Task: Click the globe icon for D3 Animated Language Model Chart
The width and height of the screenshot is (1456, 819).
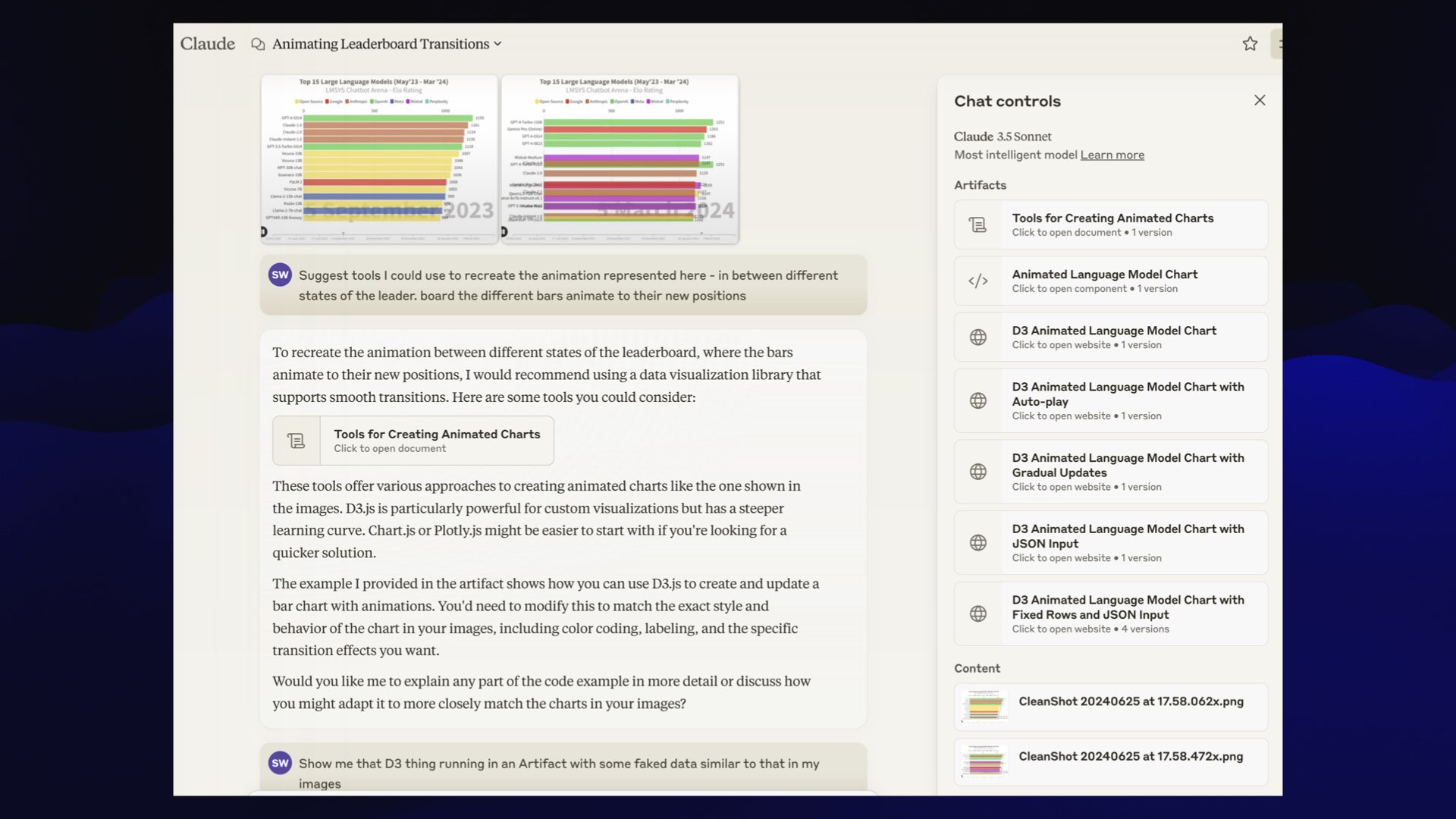Action: coord(978,337)
